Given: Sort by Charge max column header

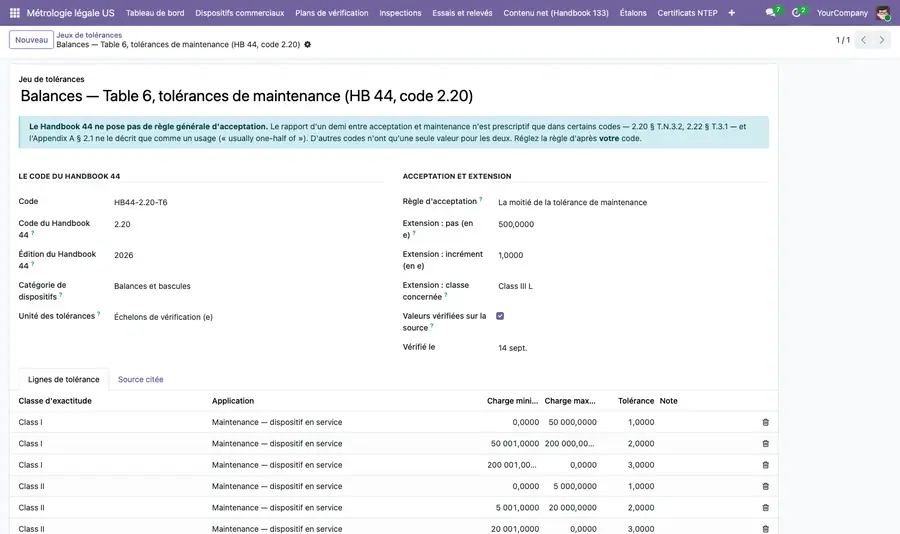Looking at the screenshot, I should click(x=570, y=401).
